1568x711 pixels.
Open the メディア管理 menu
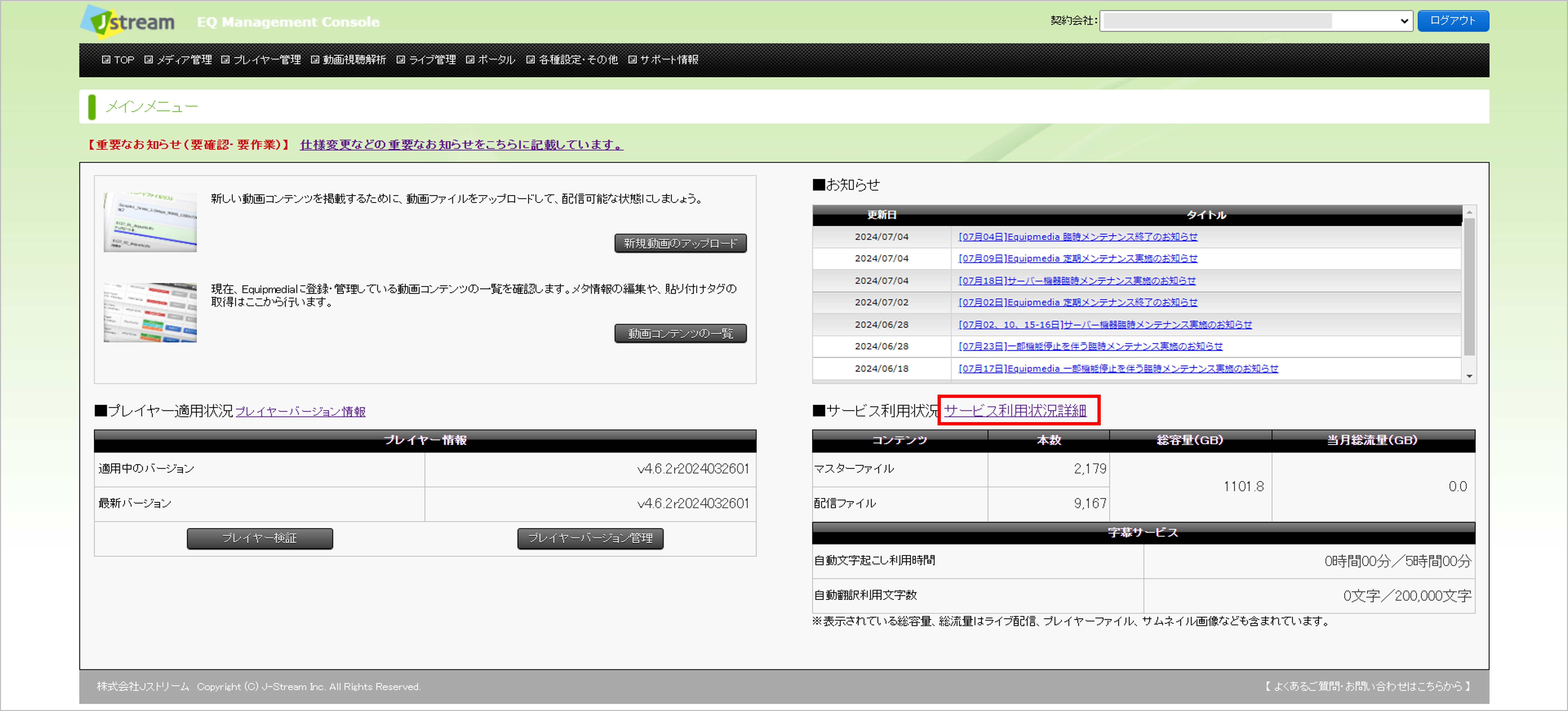178,60
